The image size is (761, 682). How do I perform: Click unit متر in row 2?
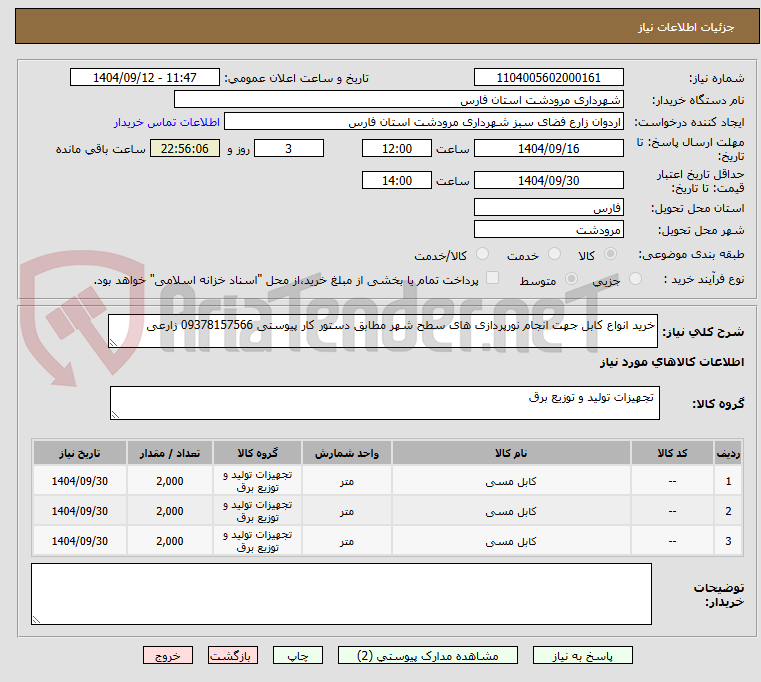(x=347, y=511)
